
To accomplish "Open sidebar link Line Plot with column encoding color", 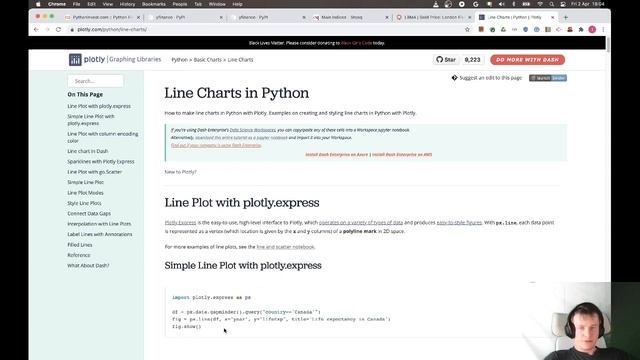I will 103,137.
